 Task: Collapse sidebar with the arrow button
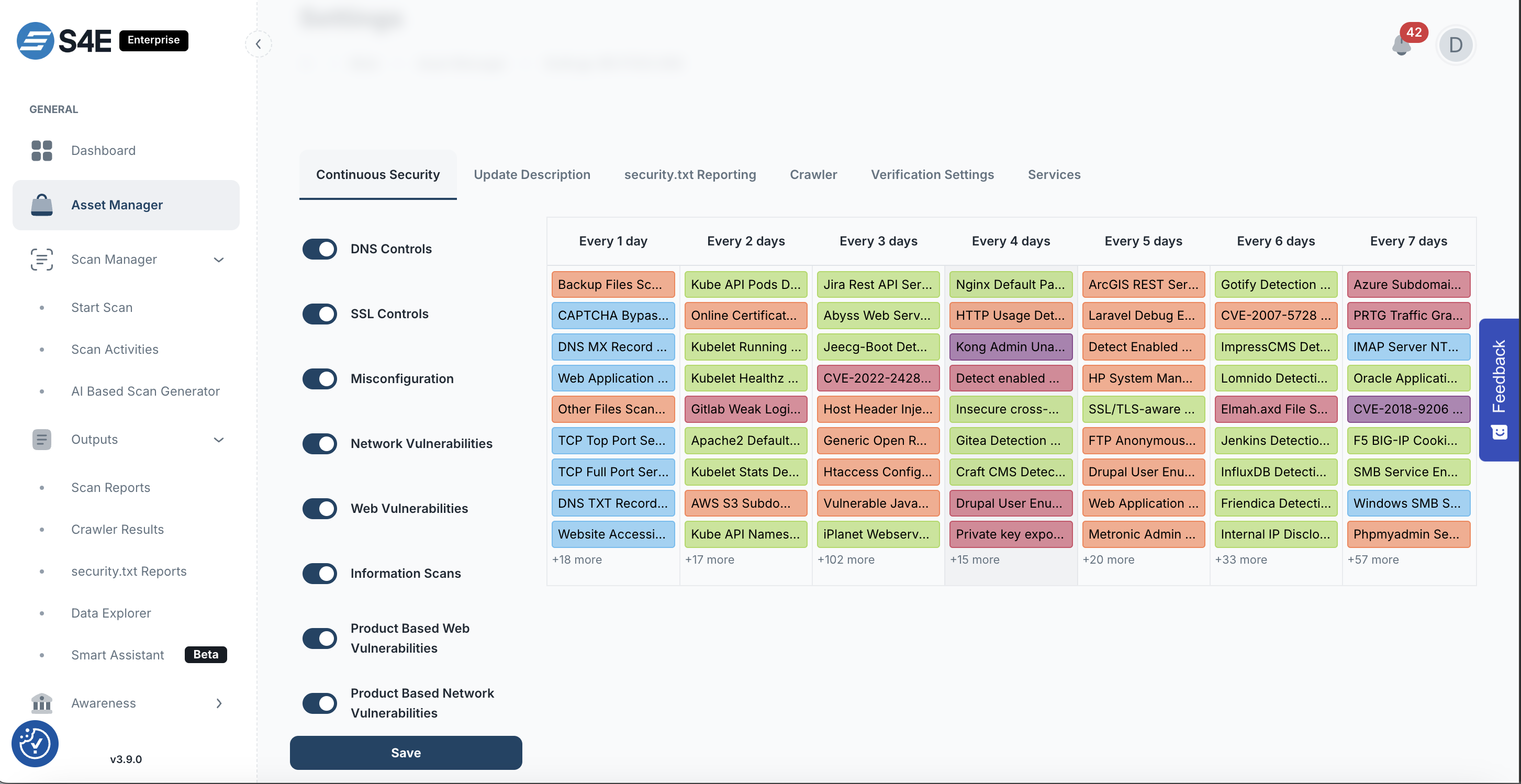point(258,43)
